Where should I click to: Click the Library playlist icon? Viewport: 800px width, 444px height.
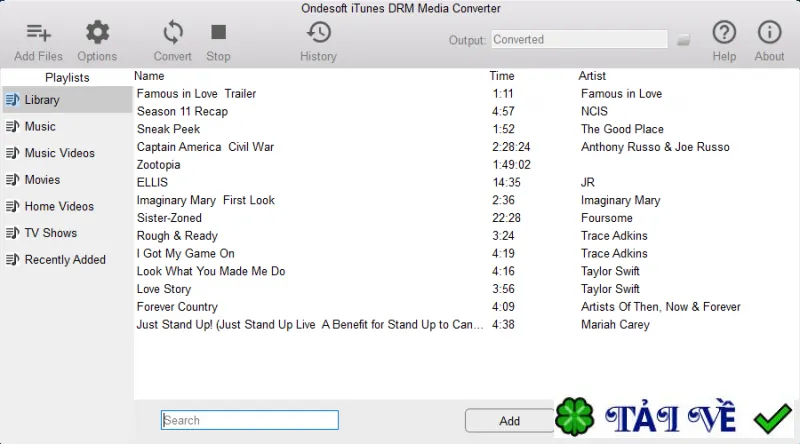[12, 100]
